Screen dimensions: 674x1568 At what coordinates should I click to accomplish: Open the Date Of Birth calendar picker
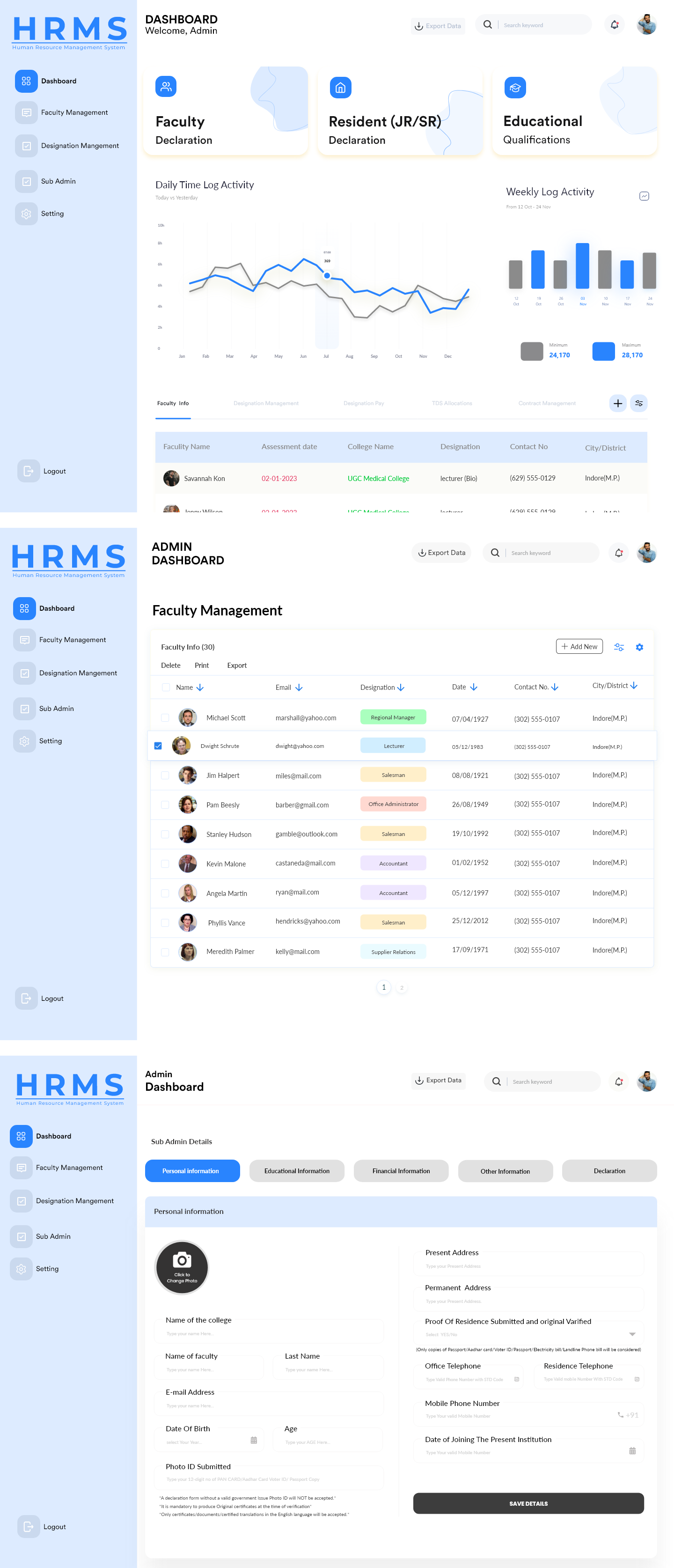pos(254,1440)
